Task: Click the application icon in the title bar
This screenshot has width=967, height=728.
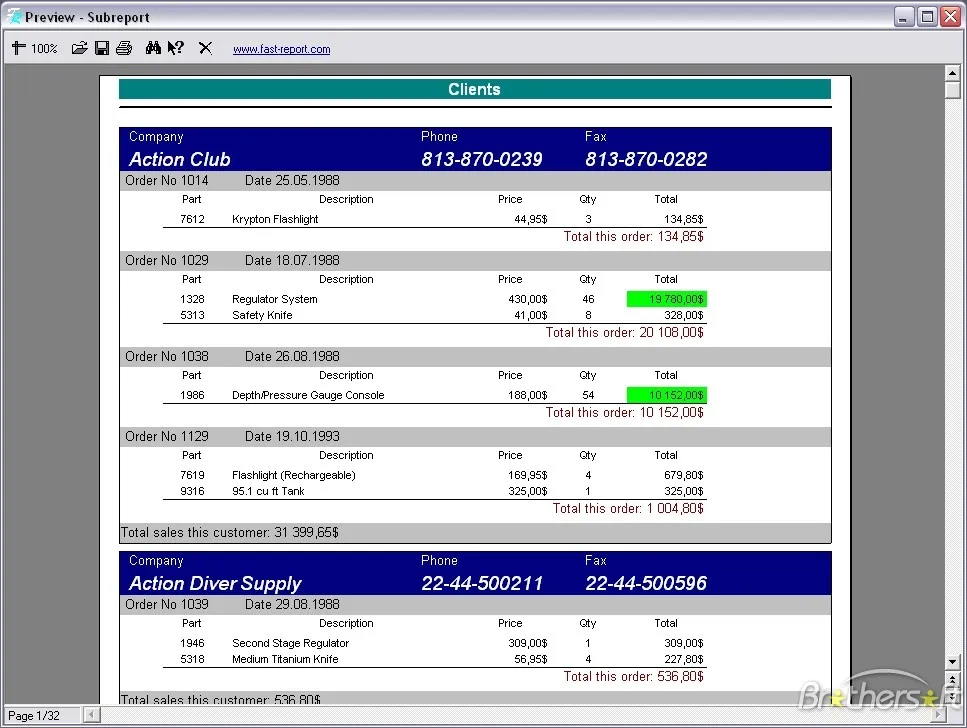Action: pos(13,17)
